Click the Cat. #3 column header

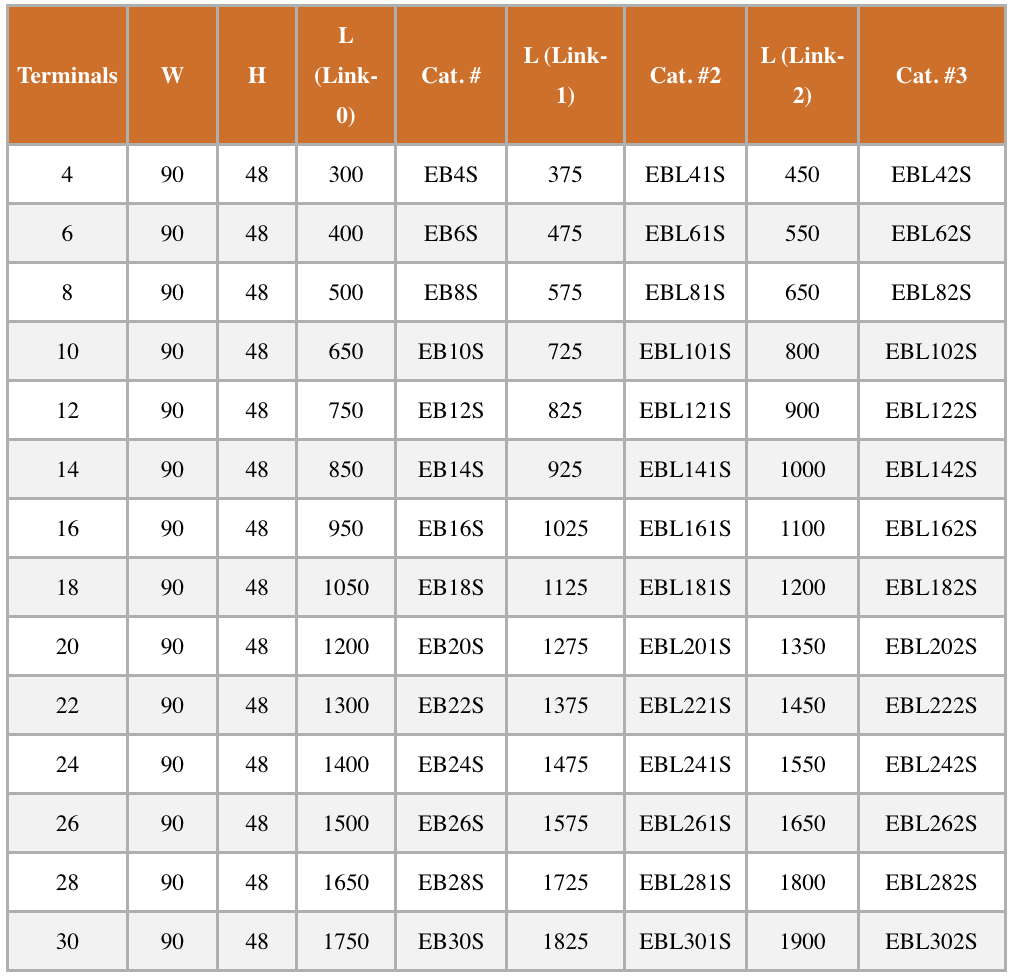pos(931,76)
